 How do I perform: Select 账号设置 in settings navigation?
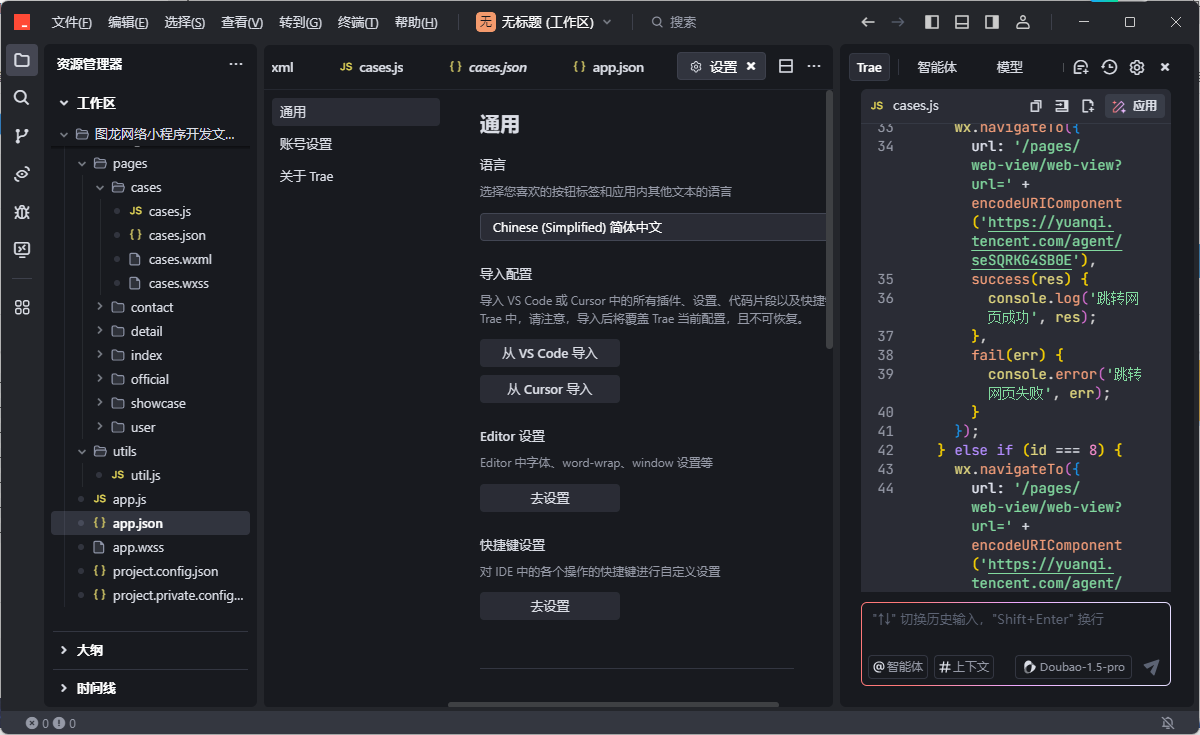click(356, 144)
